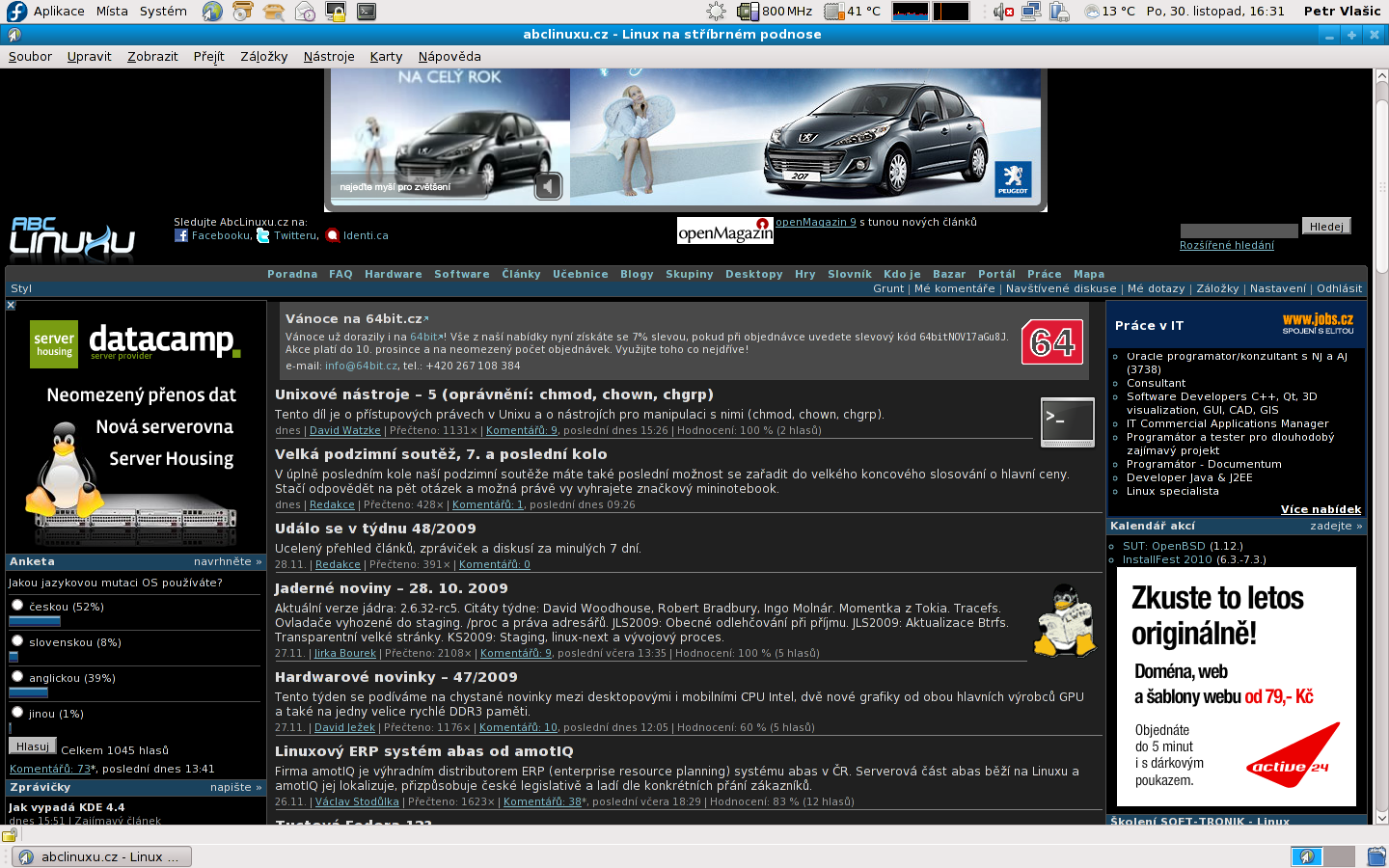Launch the web browser from the top panel

[212, 12]
